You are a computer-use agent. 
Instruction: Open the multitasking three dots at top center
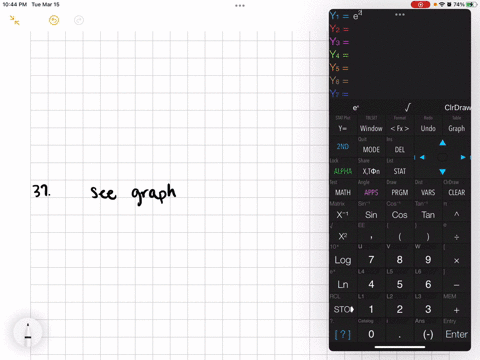[240, 6]
